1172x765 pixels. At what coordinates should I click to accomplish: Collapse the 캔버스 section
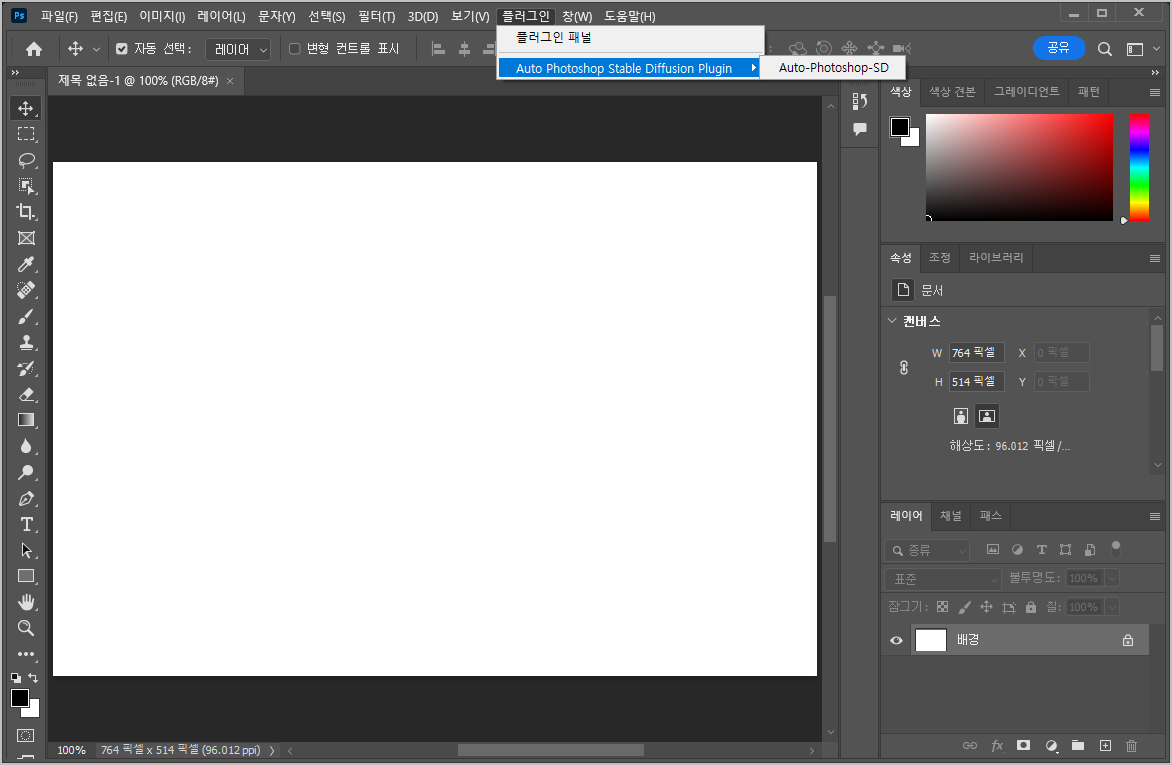(892, 321)
